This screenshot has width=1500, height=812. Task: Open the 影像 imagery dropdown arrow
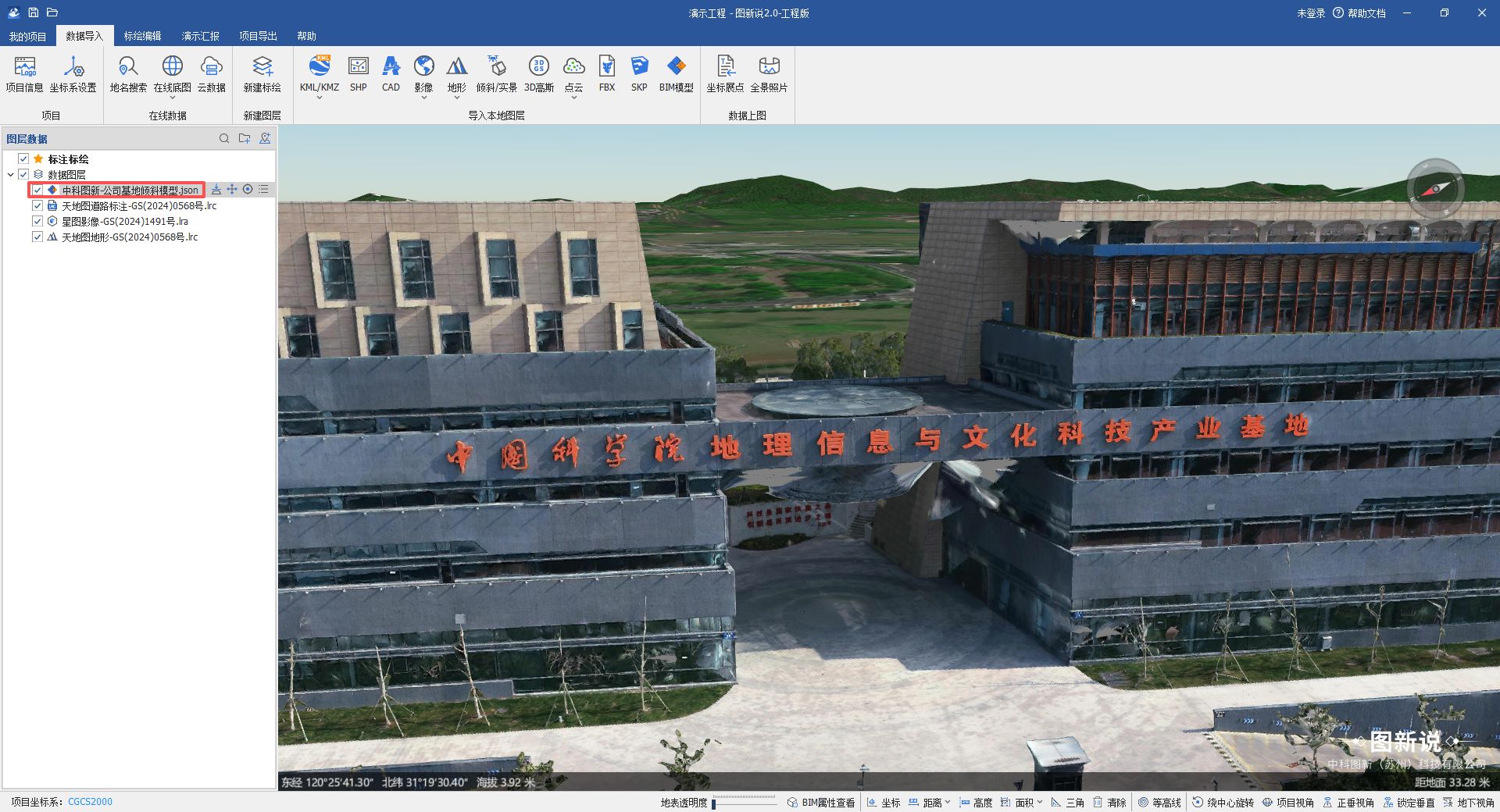(424, 98)
